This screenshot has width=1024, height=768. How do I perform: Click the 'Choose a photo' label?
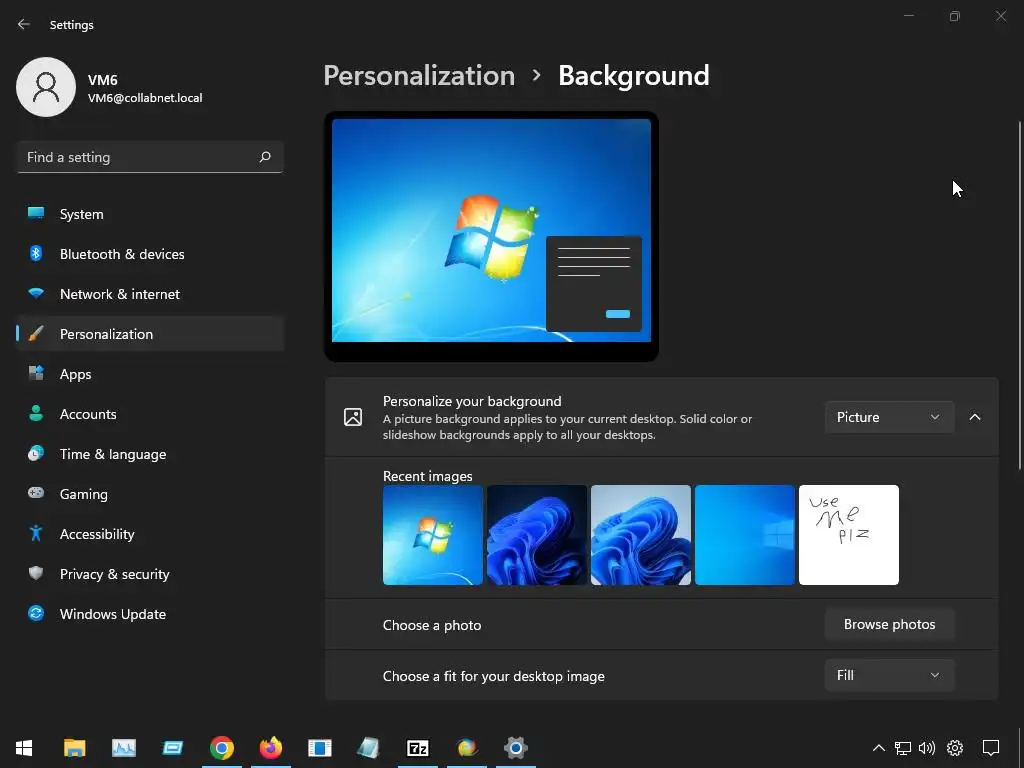tap(432, 625)
